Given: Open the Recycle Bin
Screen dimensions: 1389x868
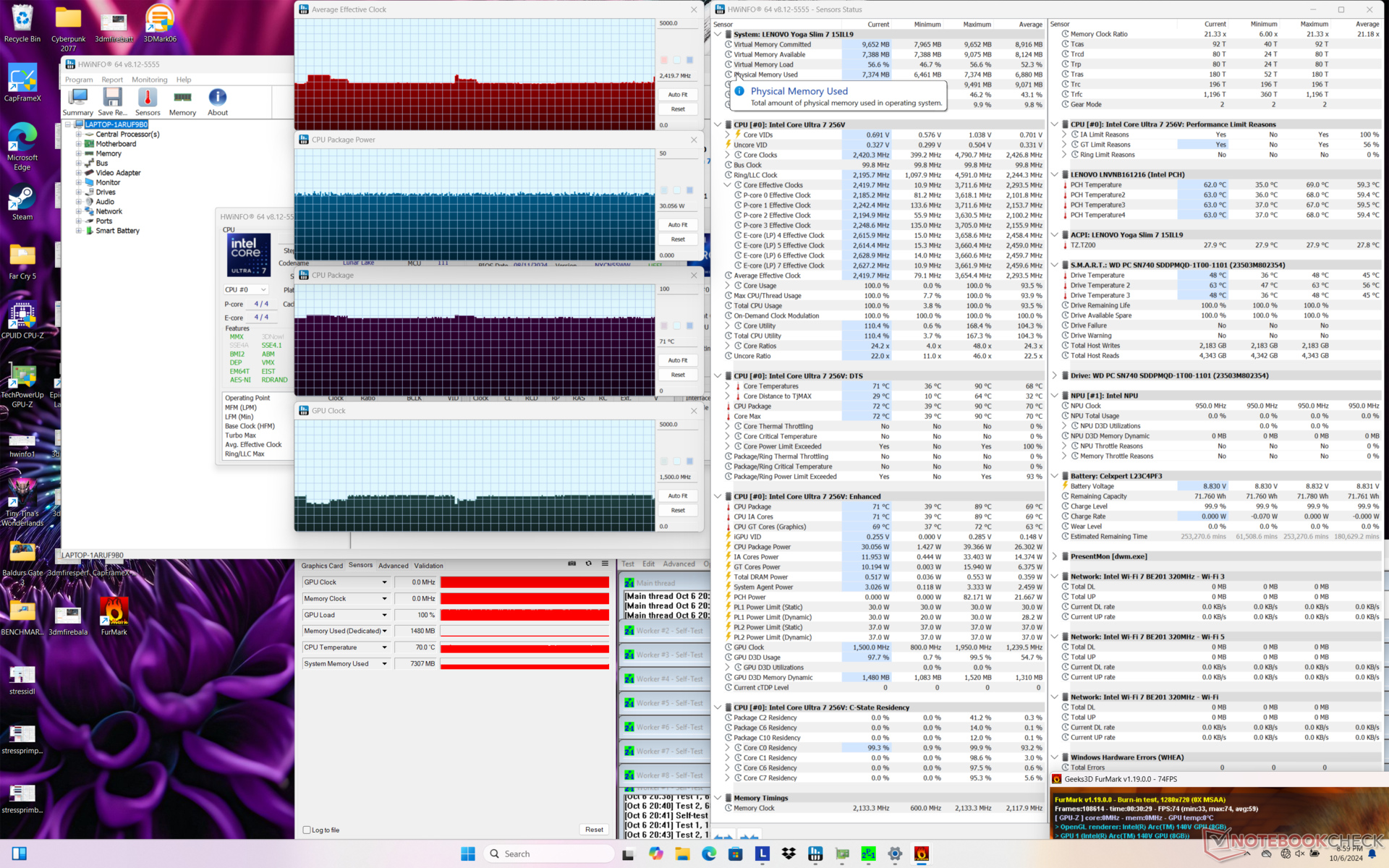Looking at the screenshot, I should tap(22, 23).
